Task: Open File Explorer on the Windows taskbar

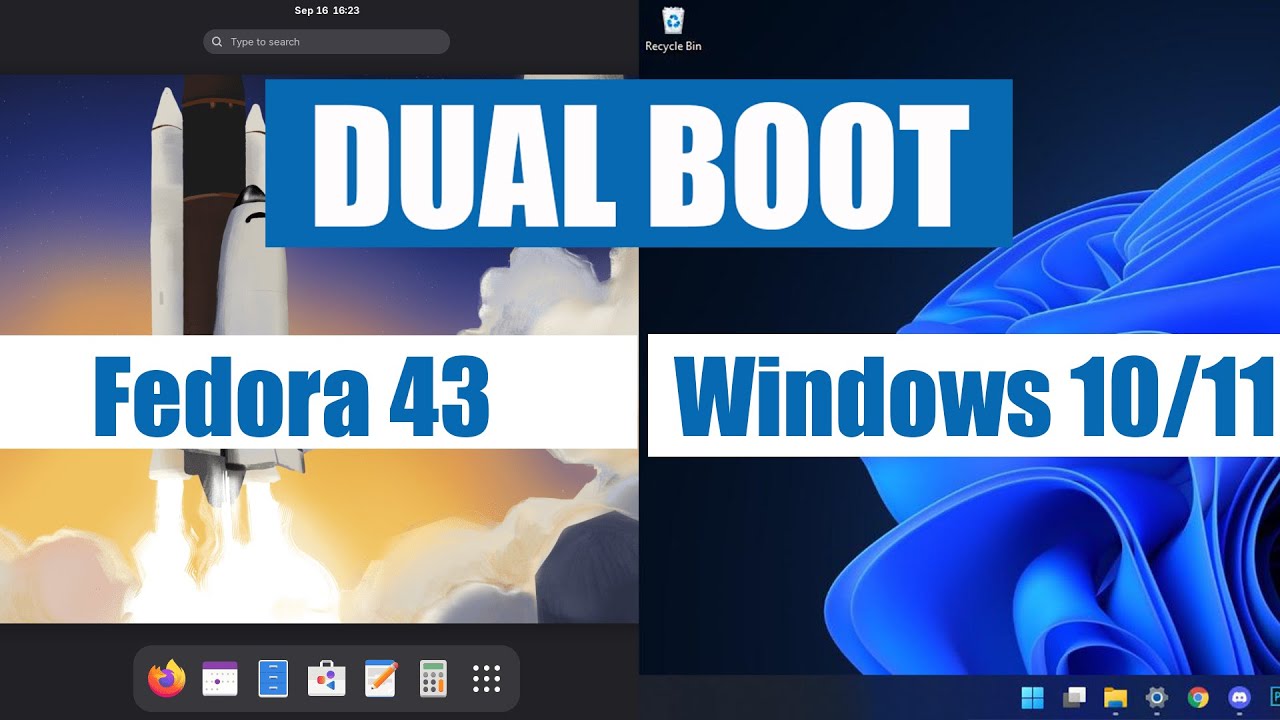Action: tap(1115, 697)
